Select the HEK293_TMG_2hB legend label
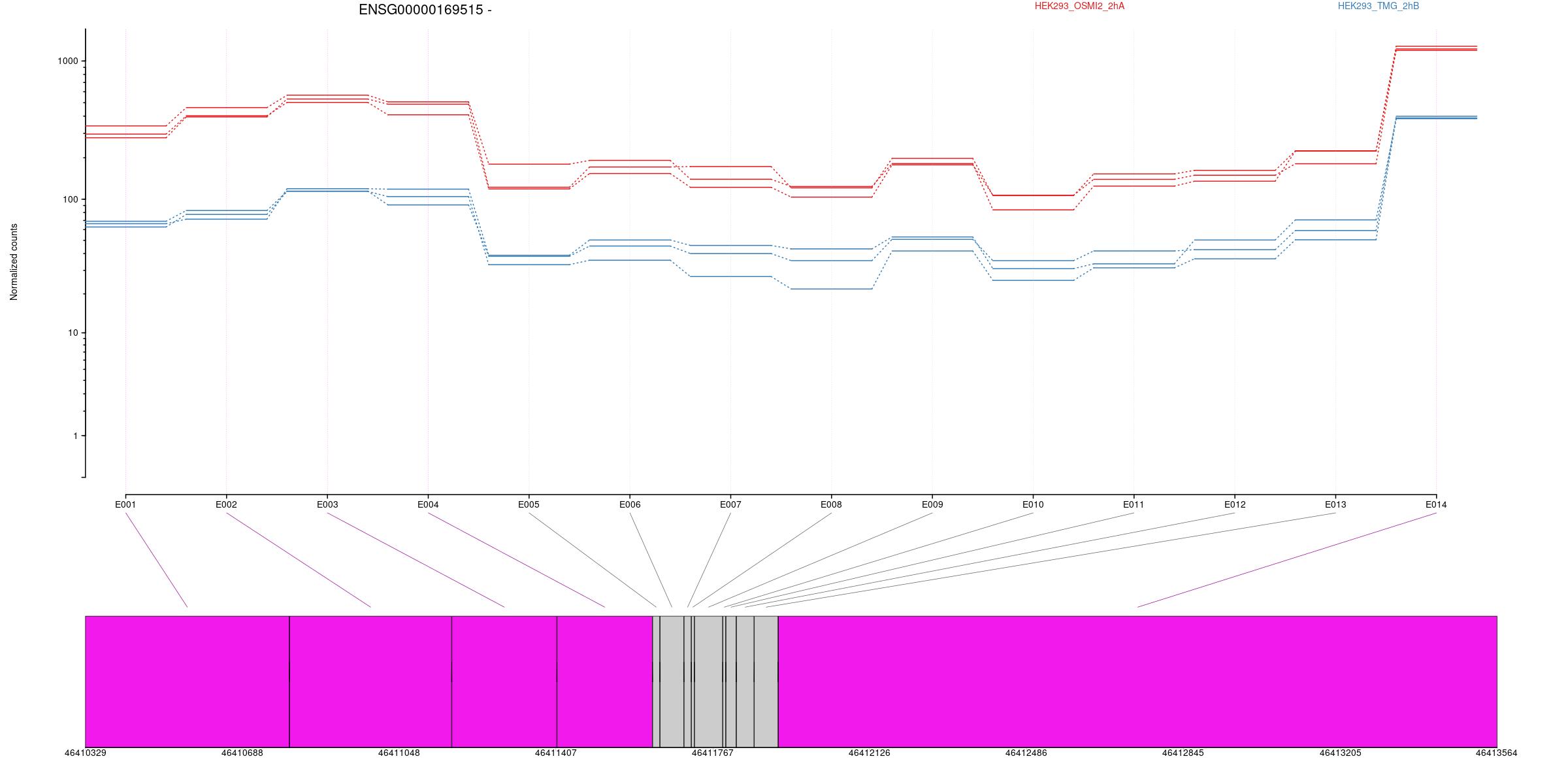The image size is (1568, 784). tap(1379, 6)
